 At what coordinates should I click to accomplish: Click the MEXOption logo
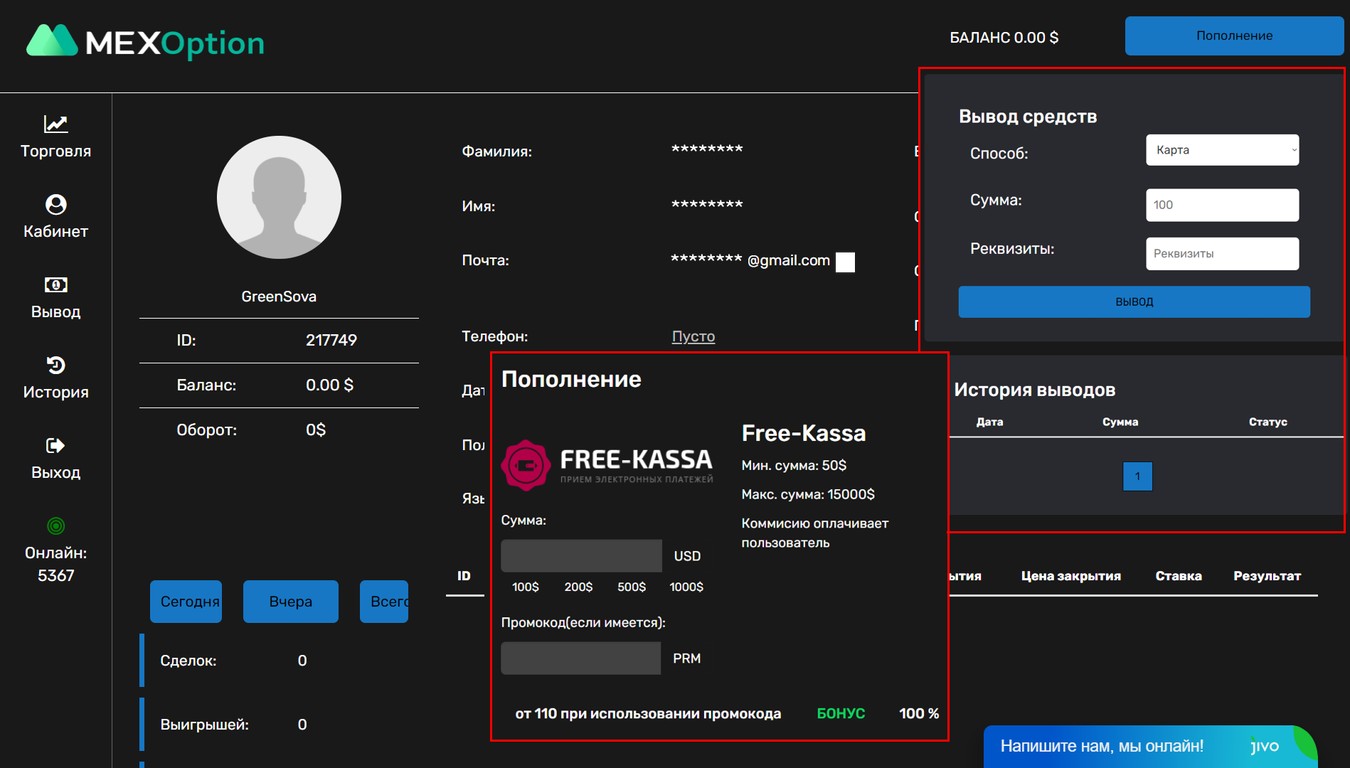coord(145,42)
